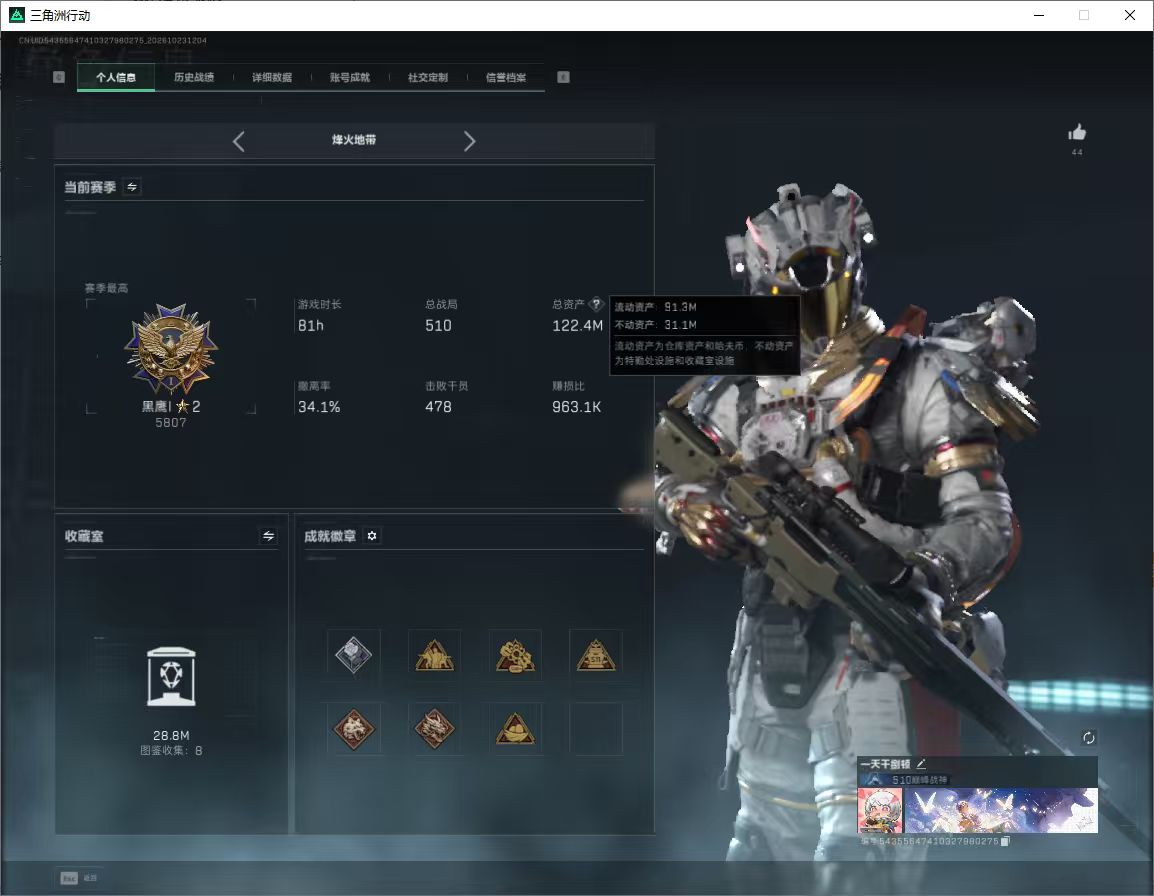
Task: Select the gold gears triangle badge
Action: [515, 655]
